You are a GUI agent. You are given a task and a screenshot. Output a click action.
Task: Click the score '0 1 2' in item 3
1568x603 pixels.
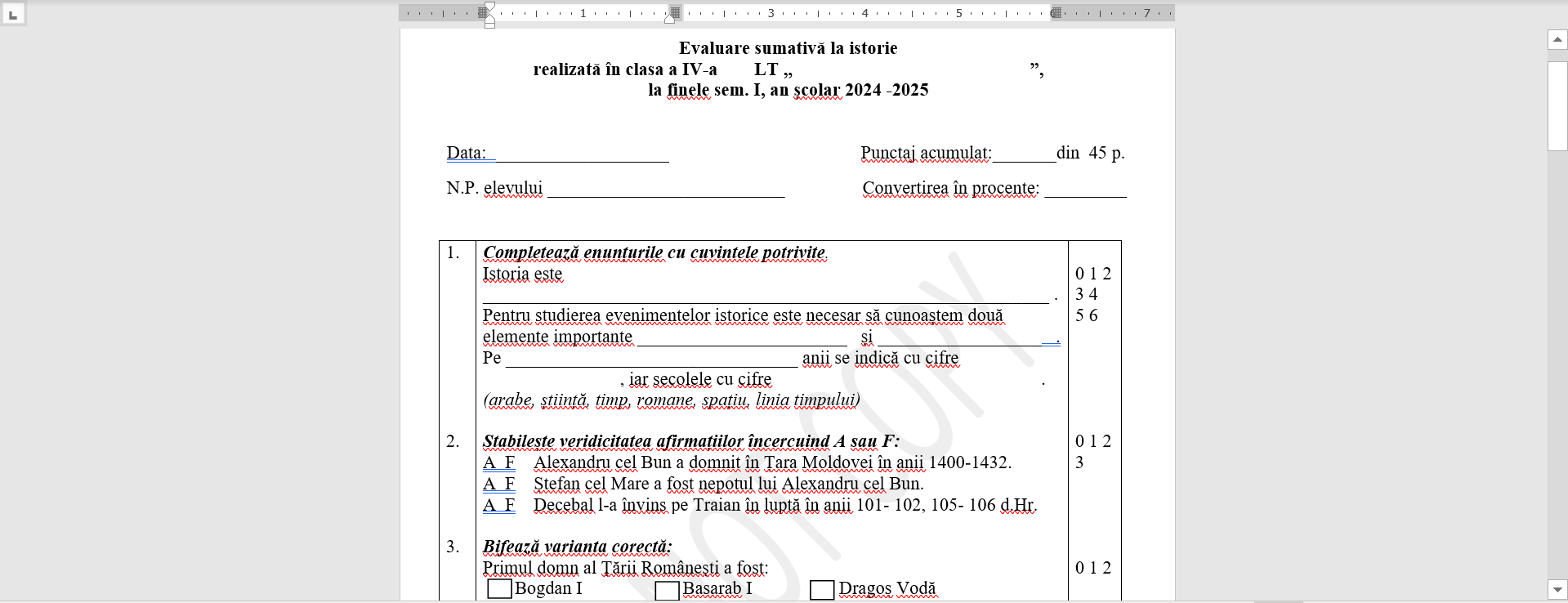[x=1093, y=568]
